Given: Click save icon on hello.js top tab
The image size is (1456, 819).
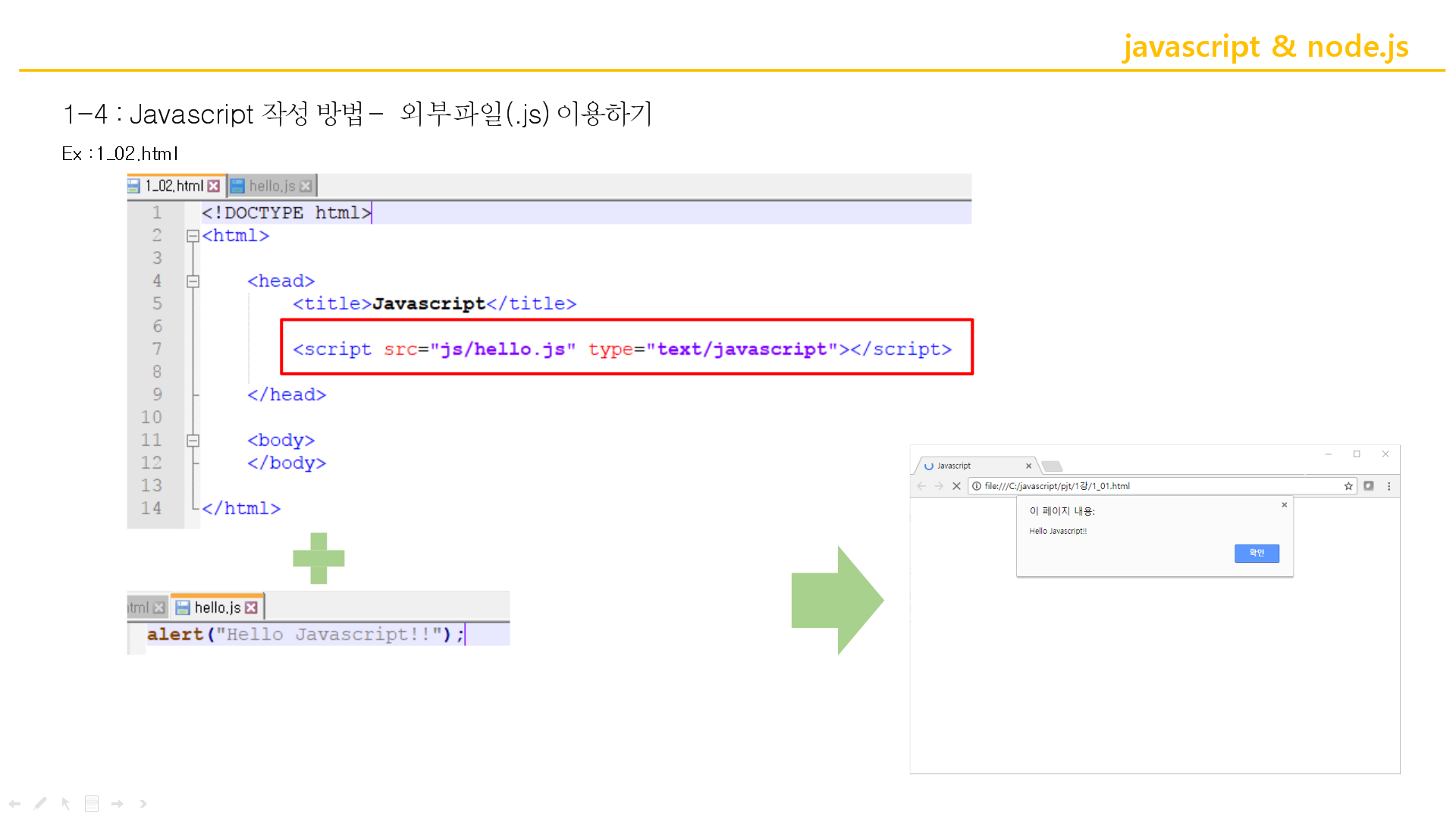Looking at the screenshot, I should pyautogui.click(x=237, y=186).
